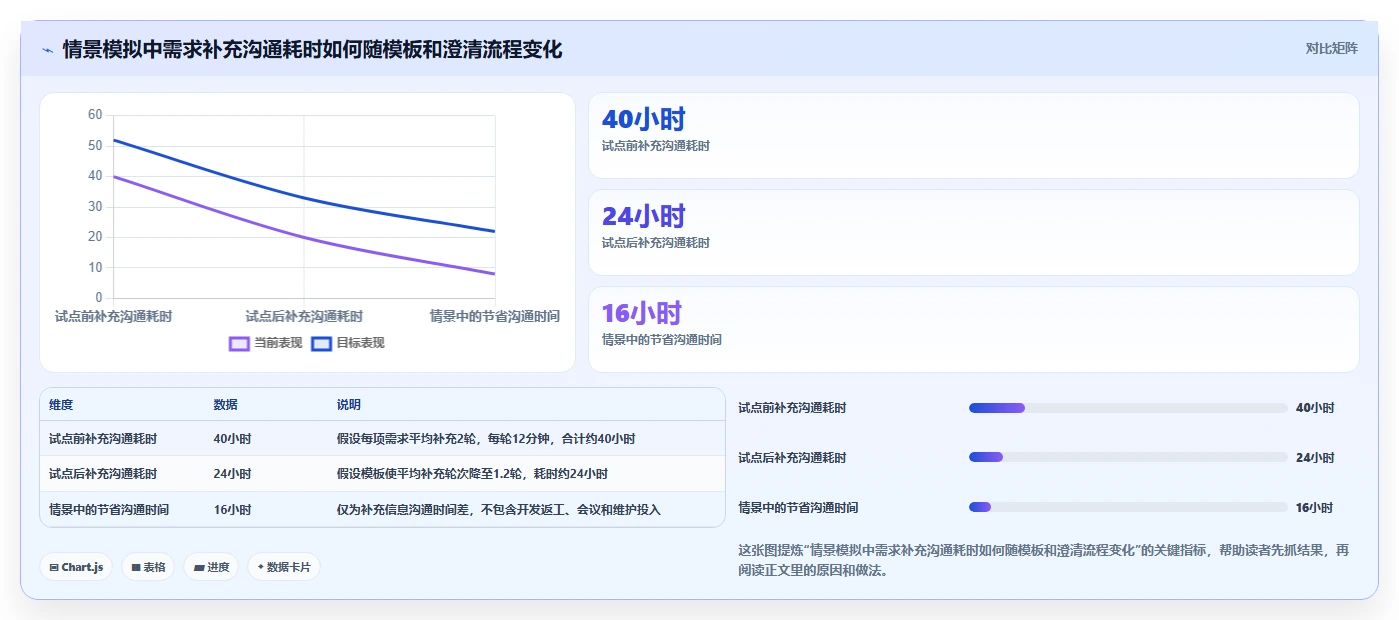
Task: Click chart x-axis label 试点后补充沟通耗时
Action: click(304, 316)
